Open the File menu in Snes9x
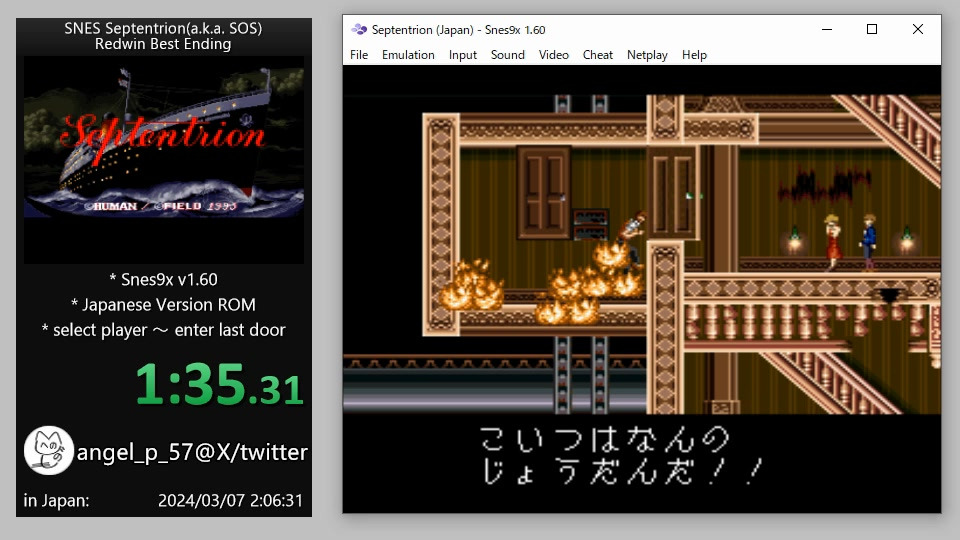The image size is (960, 540). (359, 55)
